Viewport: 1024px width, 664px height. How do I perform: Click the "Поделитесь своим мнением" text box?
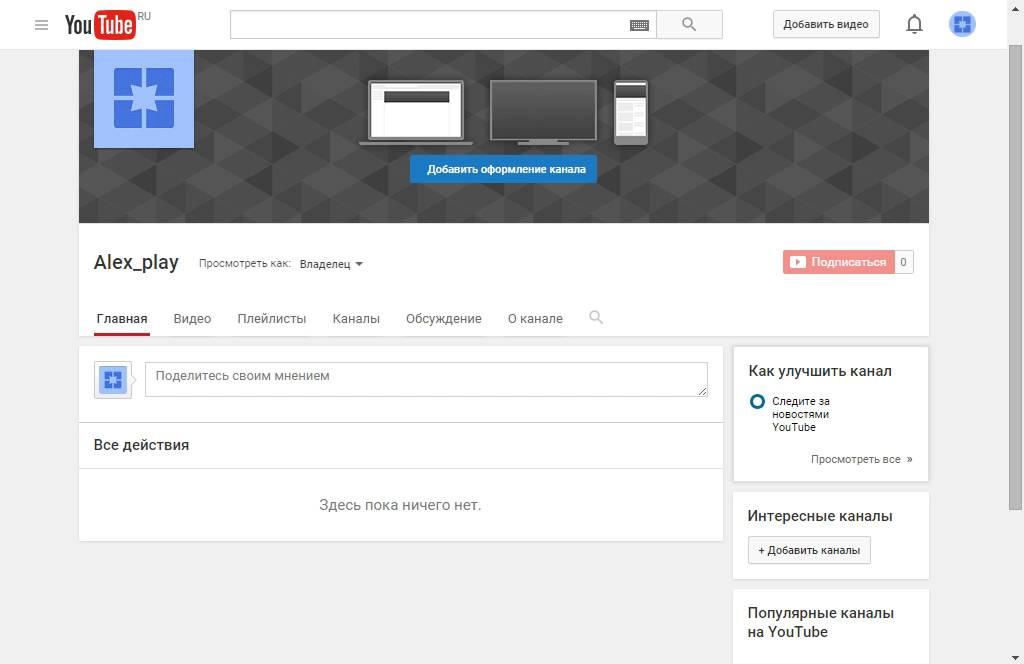click(x=426, y=379)
